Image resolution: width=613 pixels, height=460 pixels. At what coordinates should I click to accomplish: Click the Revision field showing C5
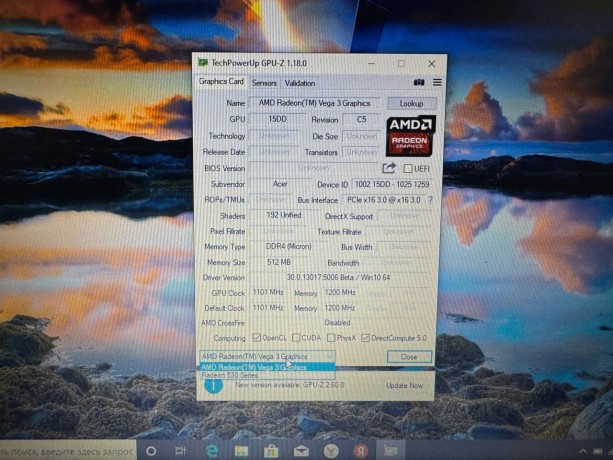(x=361, y=120)
